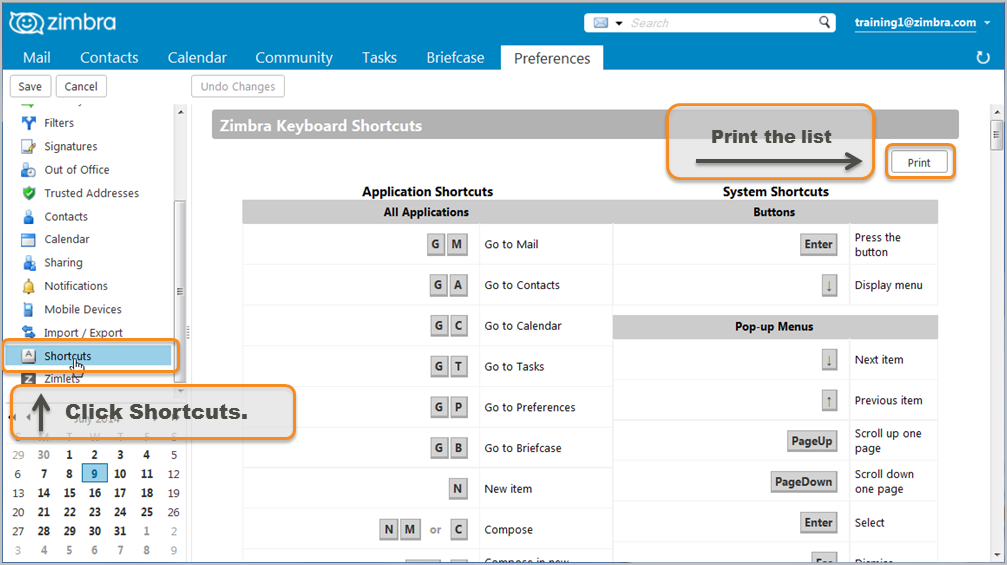
Task: Click the main pane vertical scrollbar thumb
Action: tap(996, 134)
